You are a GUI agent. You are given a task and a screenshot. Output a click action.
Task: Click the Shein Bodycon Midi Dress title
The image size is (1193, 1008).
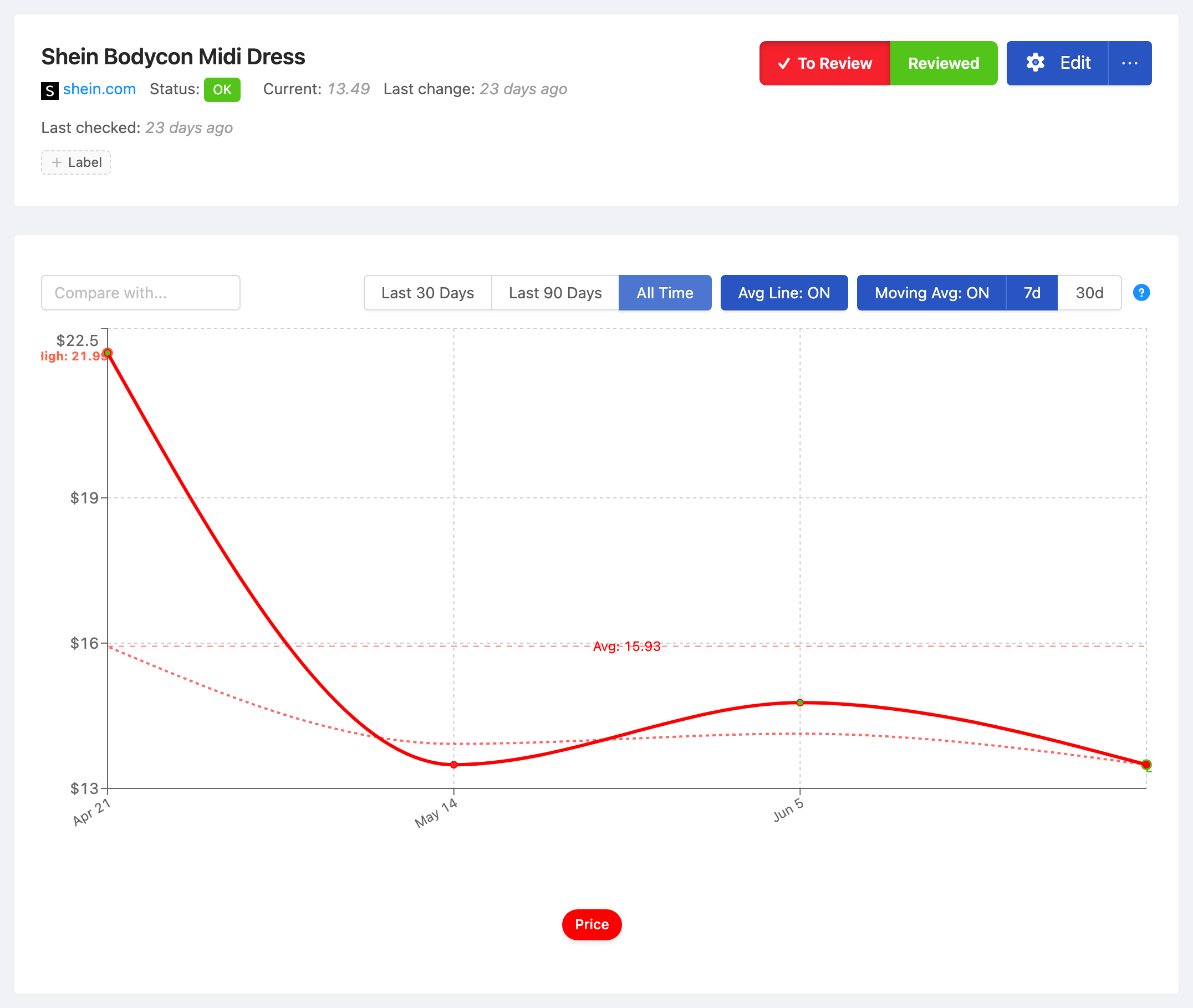coord(173,57)
